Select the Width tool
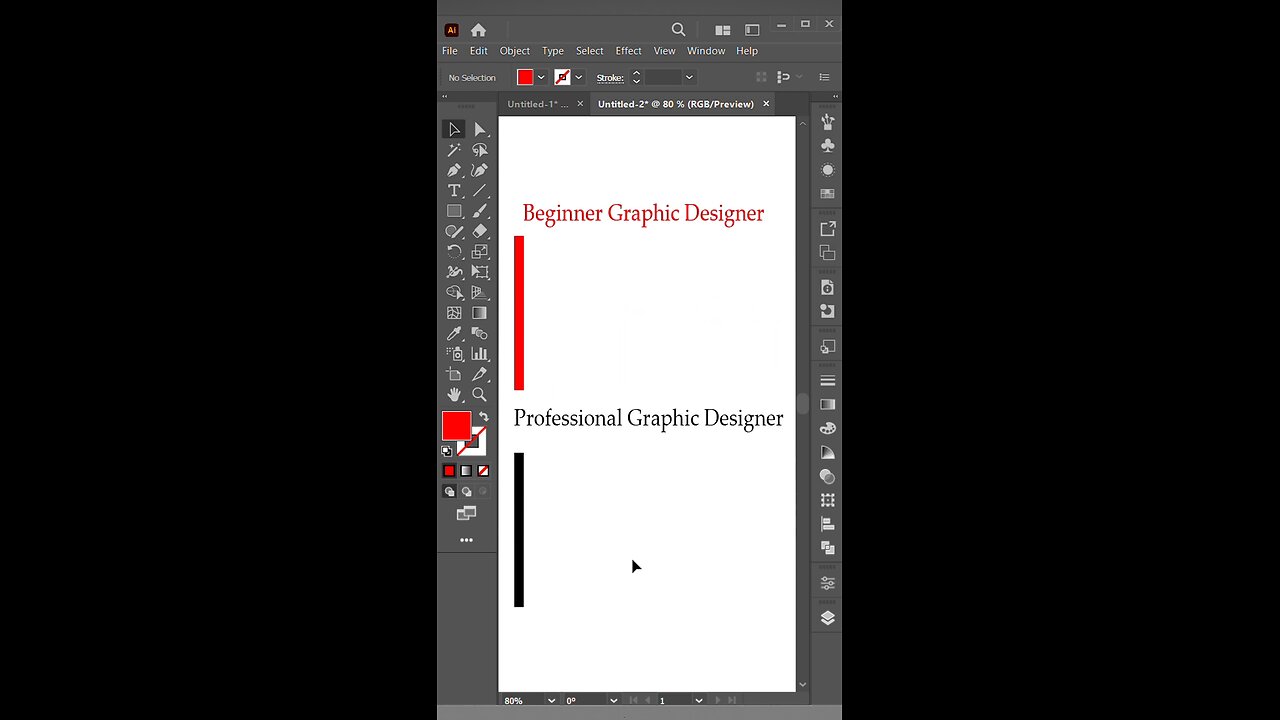The width and height of the screenshot is (1280, 720). [454, 272]
